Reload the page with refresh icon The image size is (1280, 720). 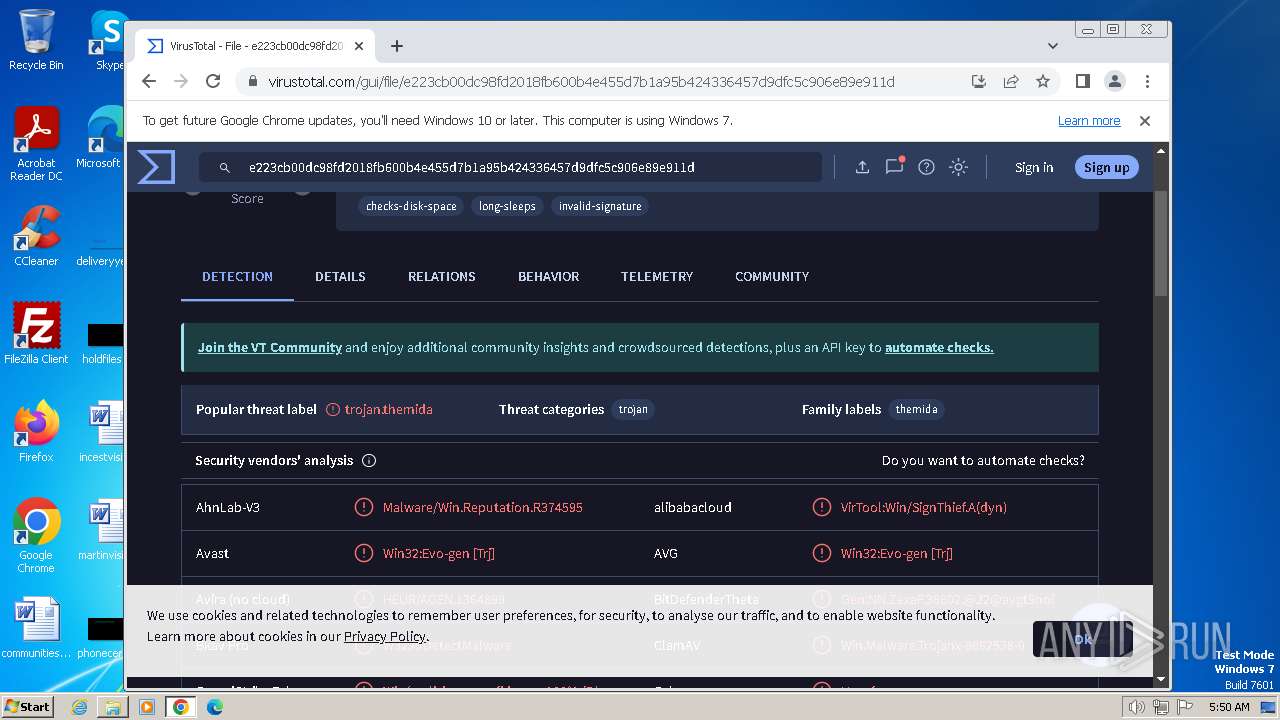[213, 82]
